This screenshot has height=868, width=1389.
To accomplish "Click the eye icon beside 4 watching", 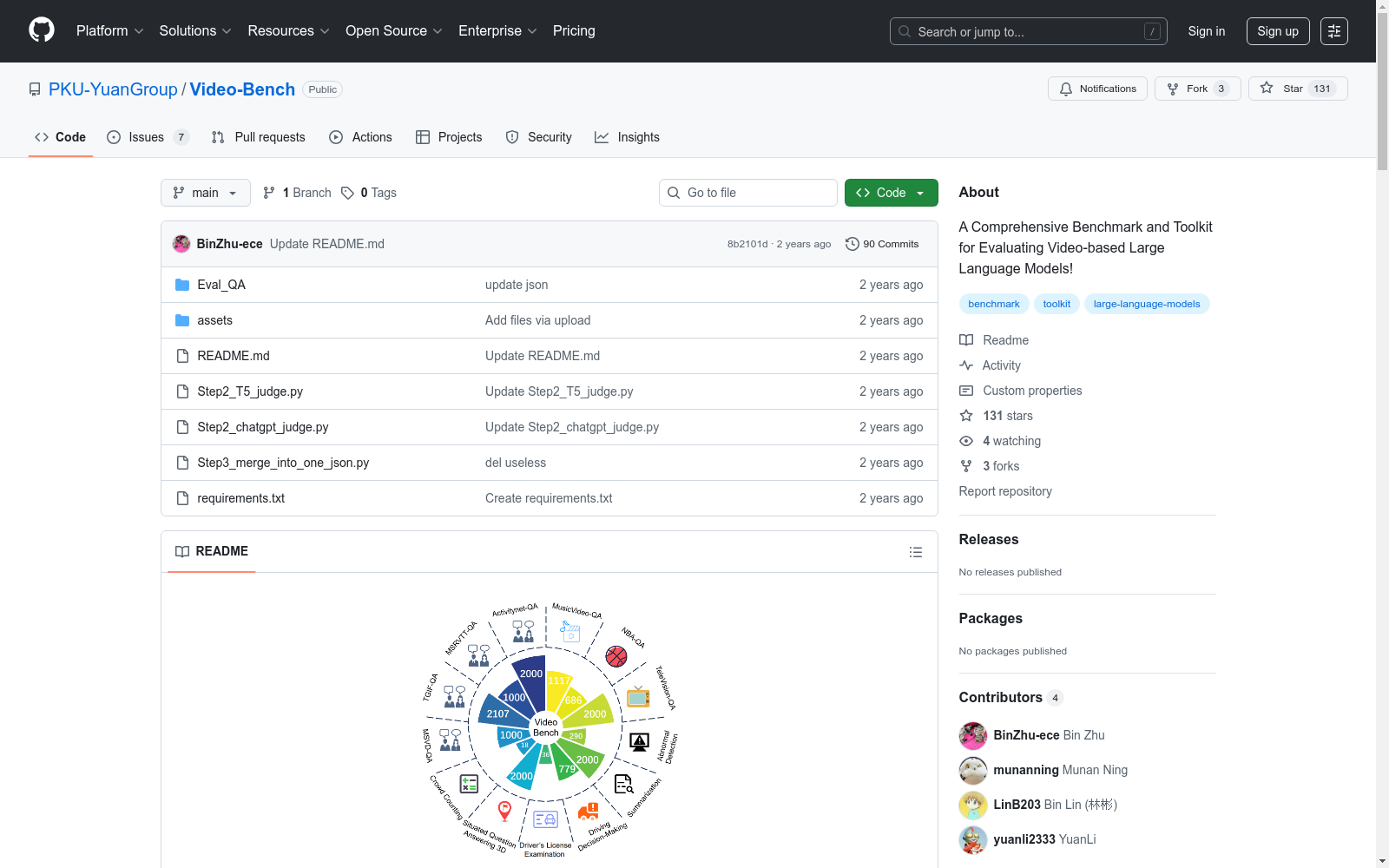I will point(966,441).
